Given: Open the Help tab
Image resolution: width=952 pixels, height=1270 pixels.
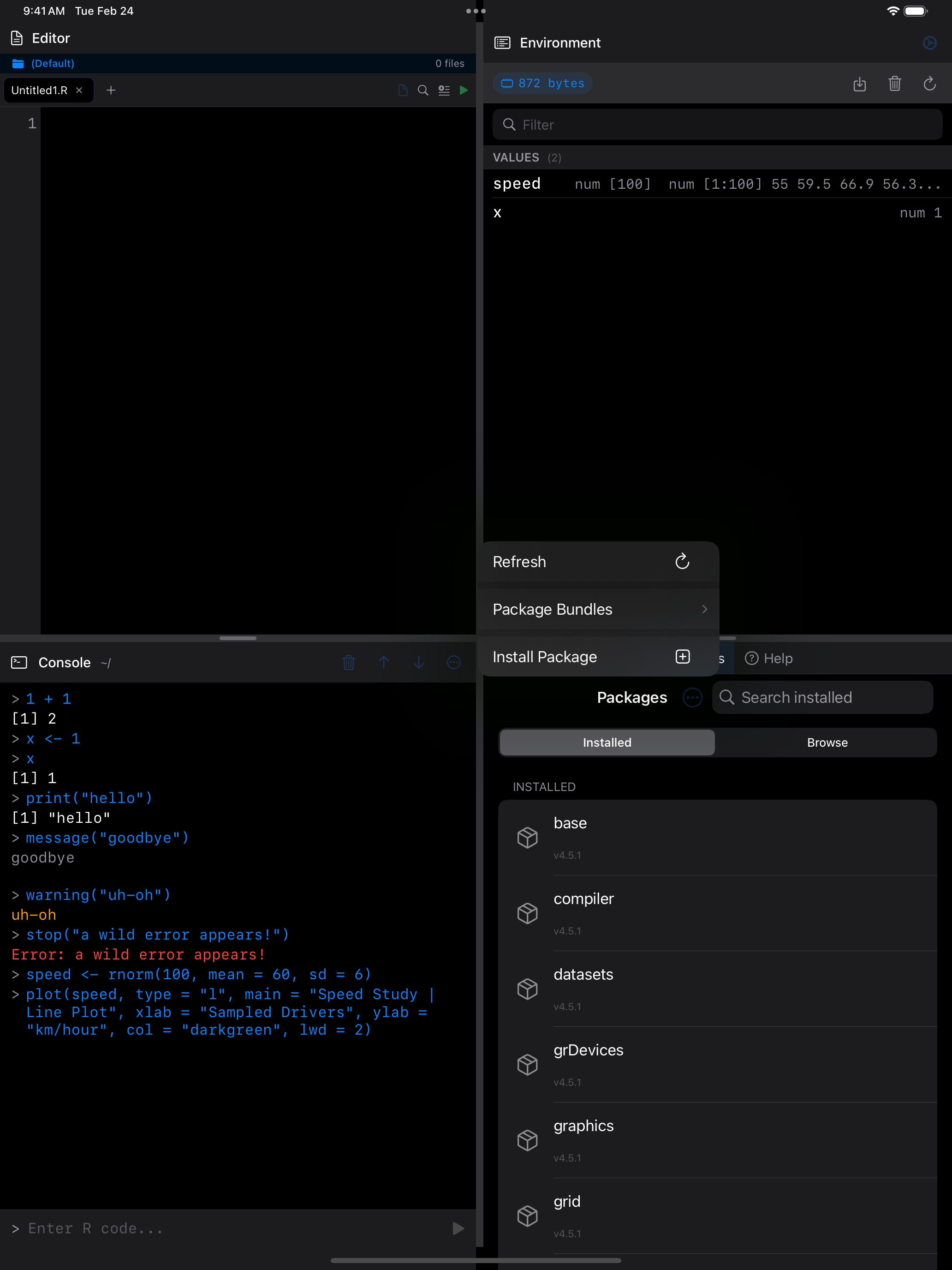Looking at the screenshot, I should click(x=769, y=658).
